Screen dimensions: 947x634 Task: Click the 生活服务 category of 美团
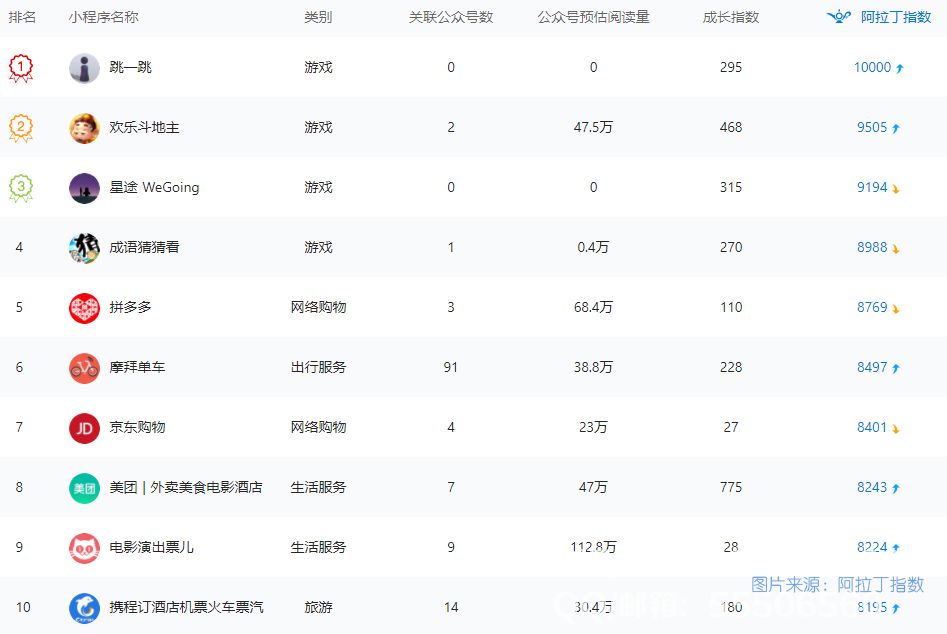pos(318,487)
